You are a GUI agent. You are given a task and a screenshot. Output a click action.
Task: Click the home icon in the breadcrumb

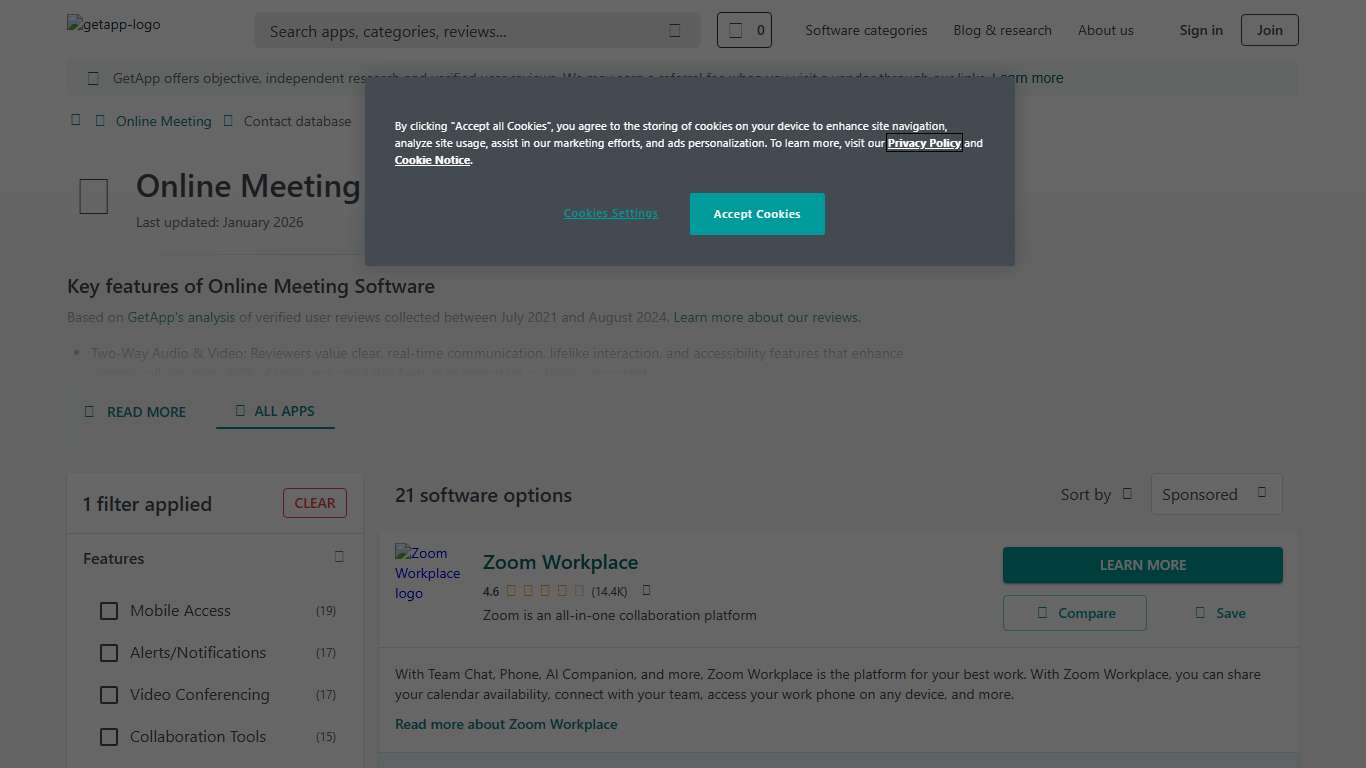pos(76,120)
